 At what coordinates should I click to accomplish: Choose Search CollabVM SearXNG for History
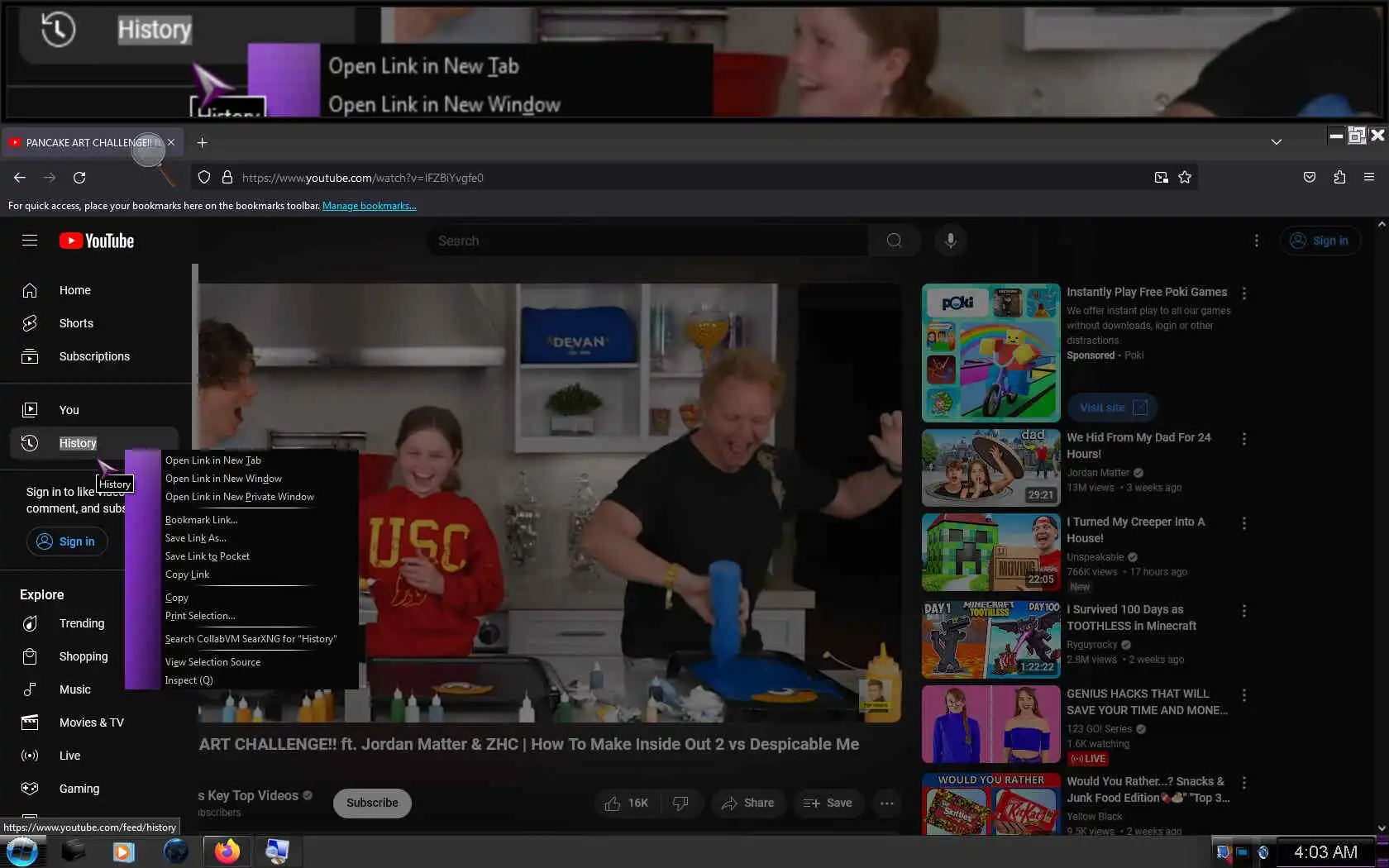click(x=260, y=639)
